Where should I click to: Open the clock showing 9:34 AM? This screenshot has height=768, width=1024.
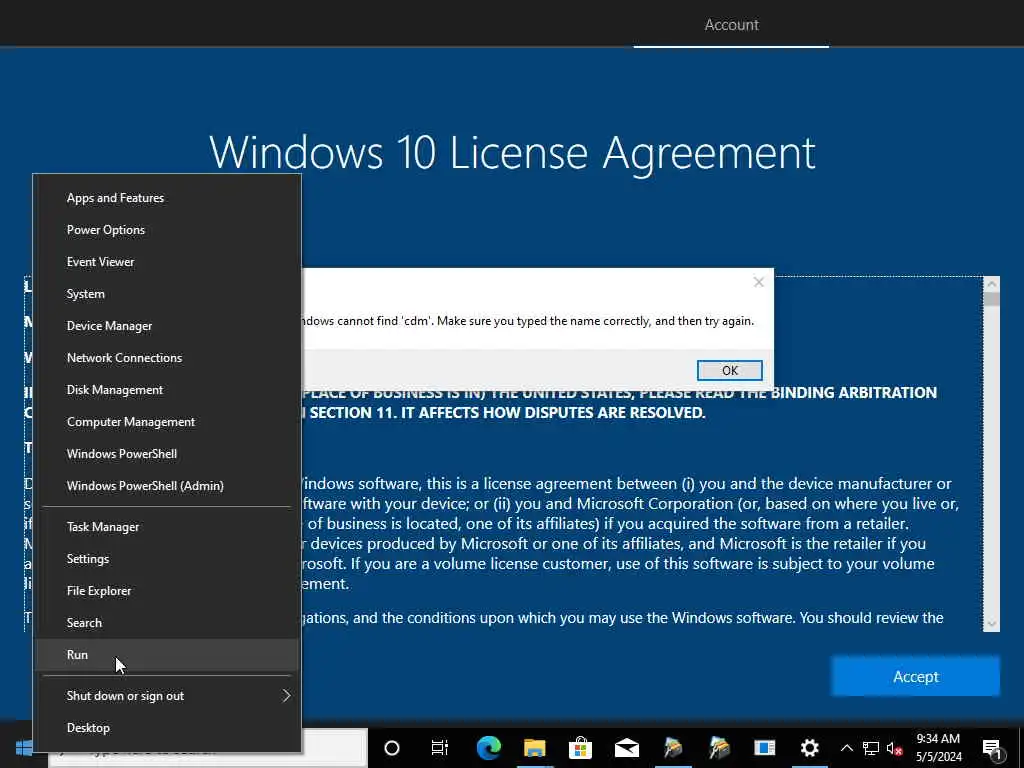(x=938, y=748)
